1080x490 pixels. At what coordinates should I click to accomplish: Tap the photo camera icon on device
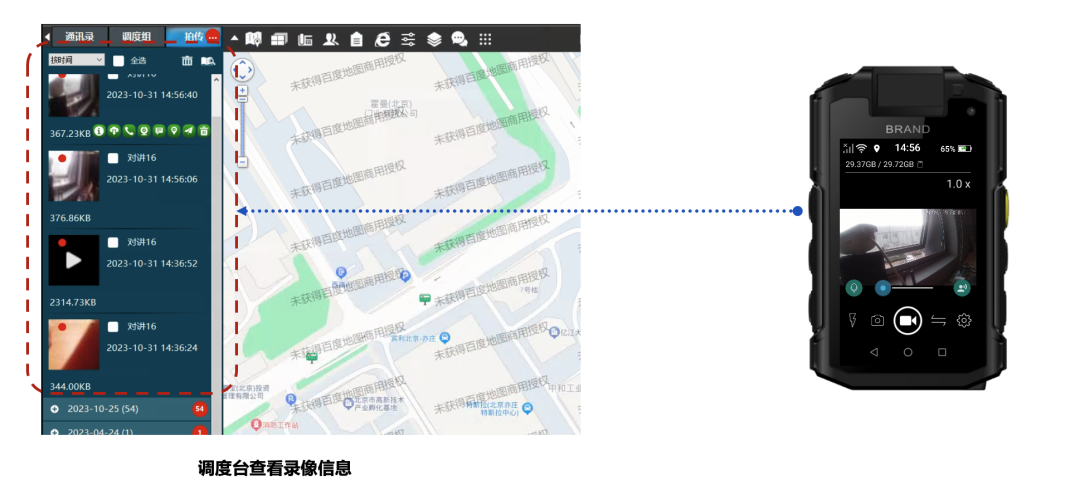[878, 320]
